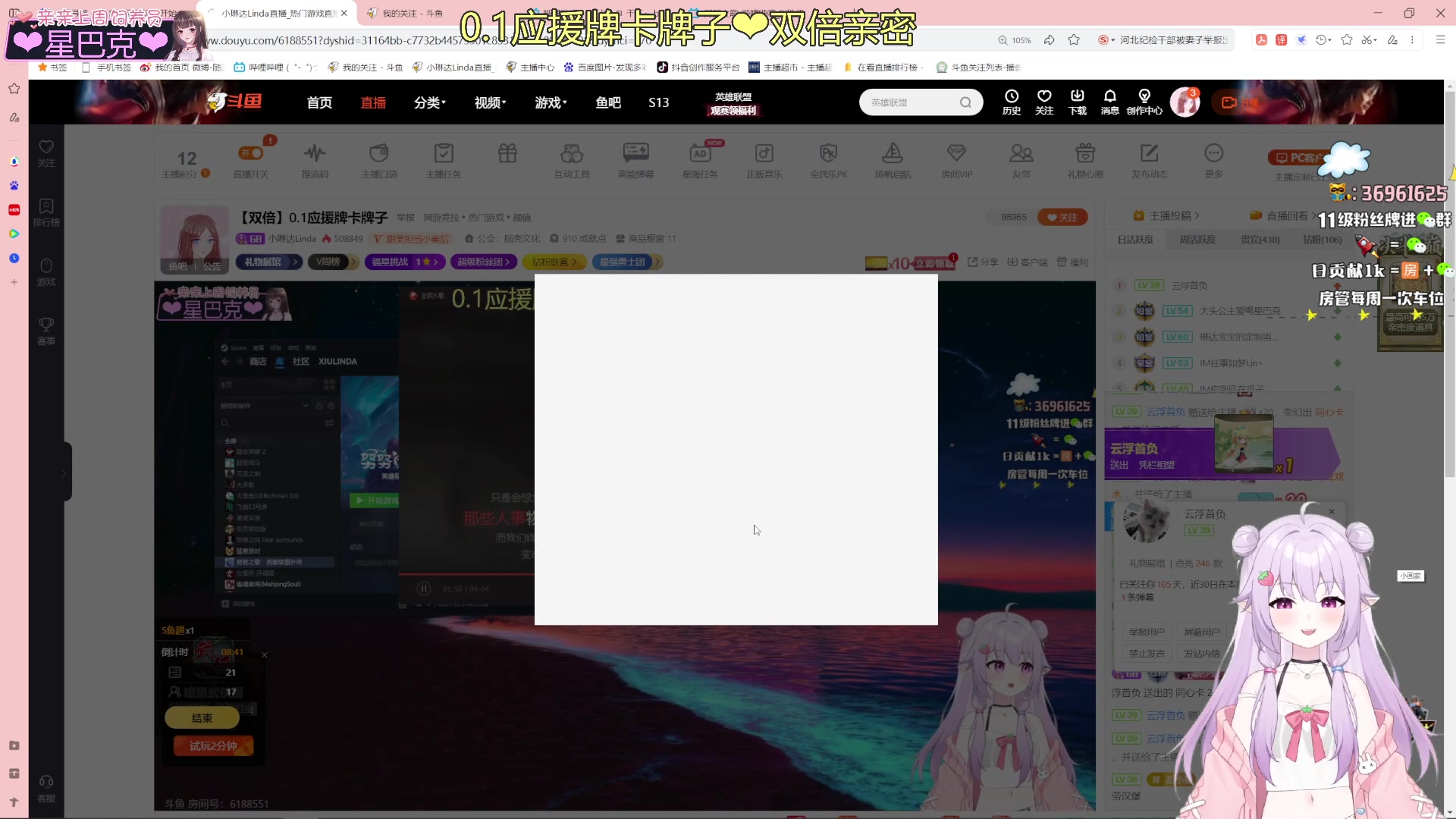Click into the 英雄联盟 search field
Image resolution: width=1456 pixels, height=819 pixels.
pos(910,102)
